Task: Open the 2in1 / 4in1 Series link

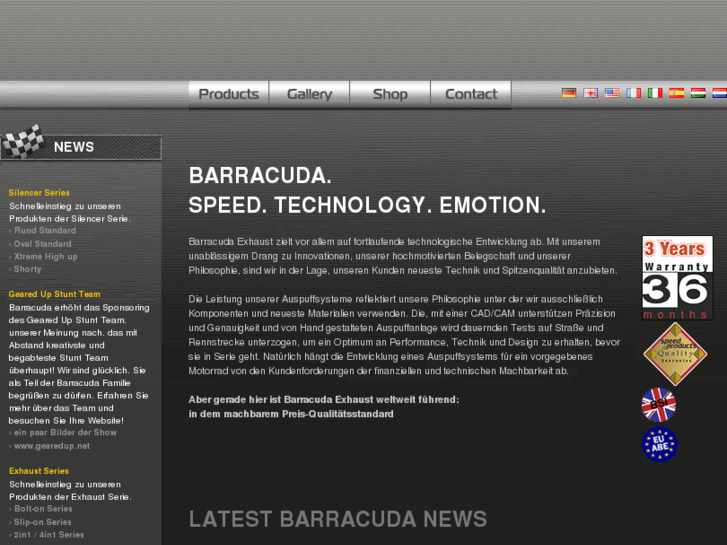Action: tap(49, 534)
